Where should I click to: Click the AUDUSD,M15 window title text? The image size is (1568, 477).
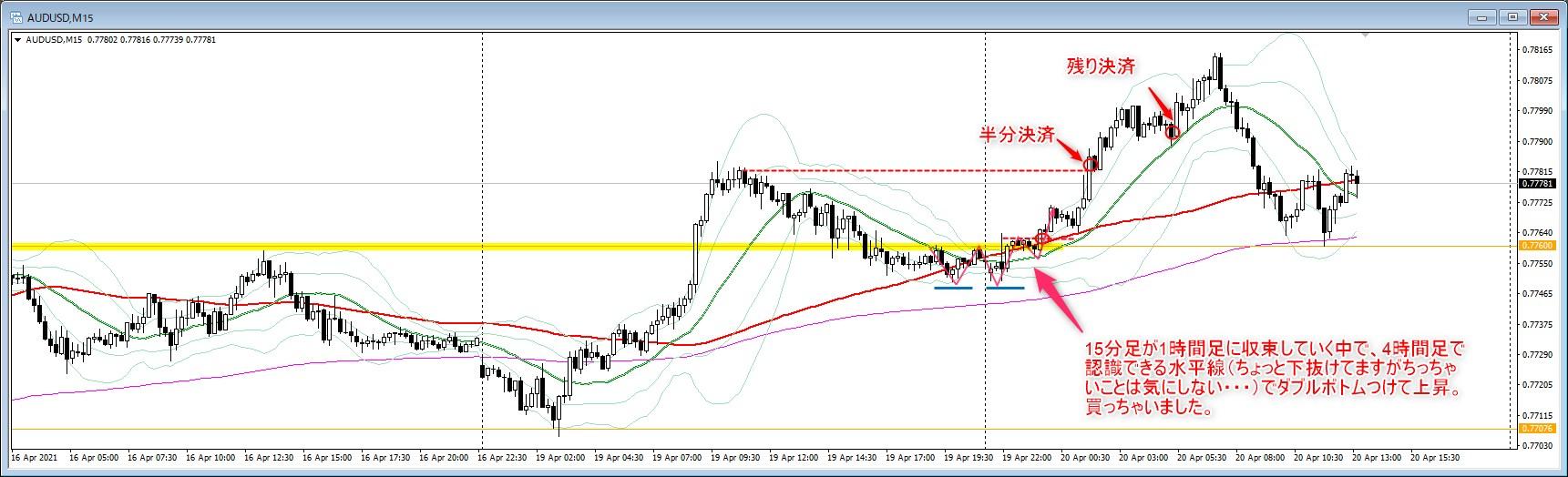pyautogui.click(x=61, y=17)
